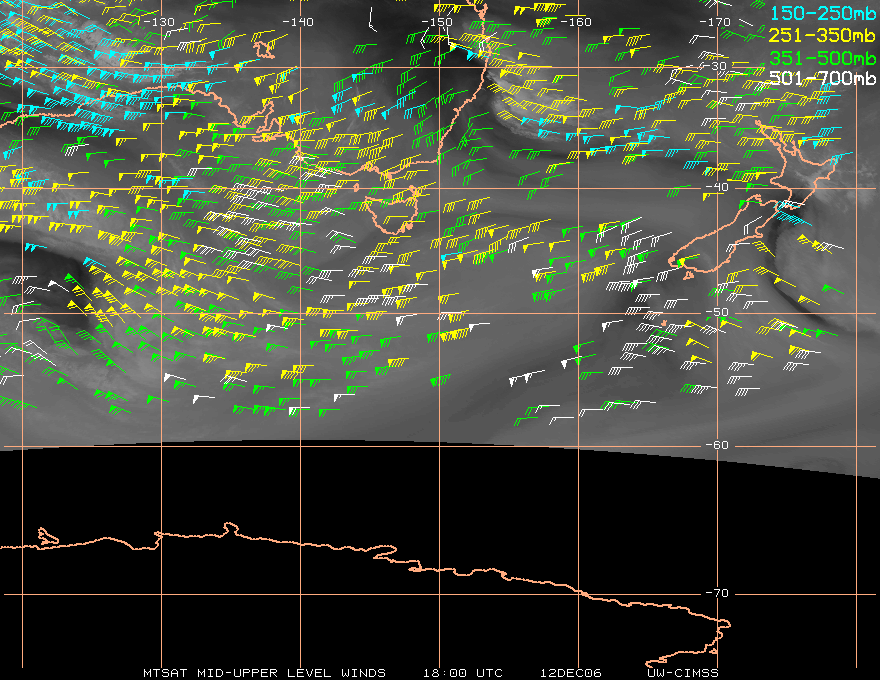
Task: Click the 501-700mb white legend label
Action: pos(822,78)
